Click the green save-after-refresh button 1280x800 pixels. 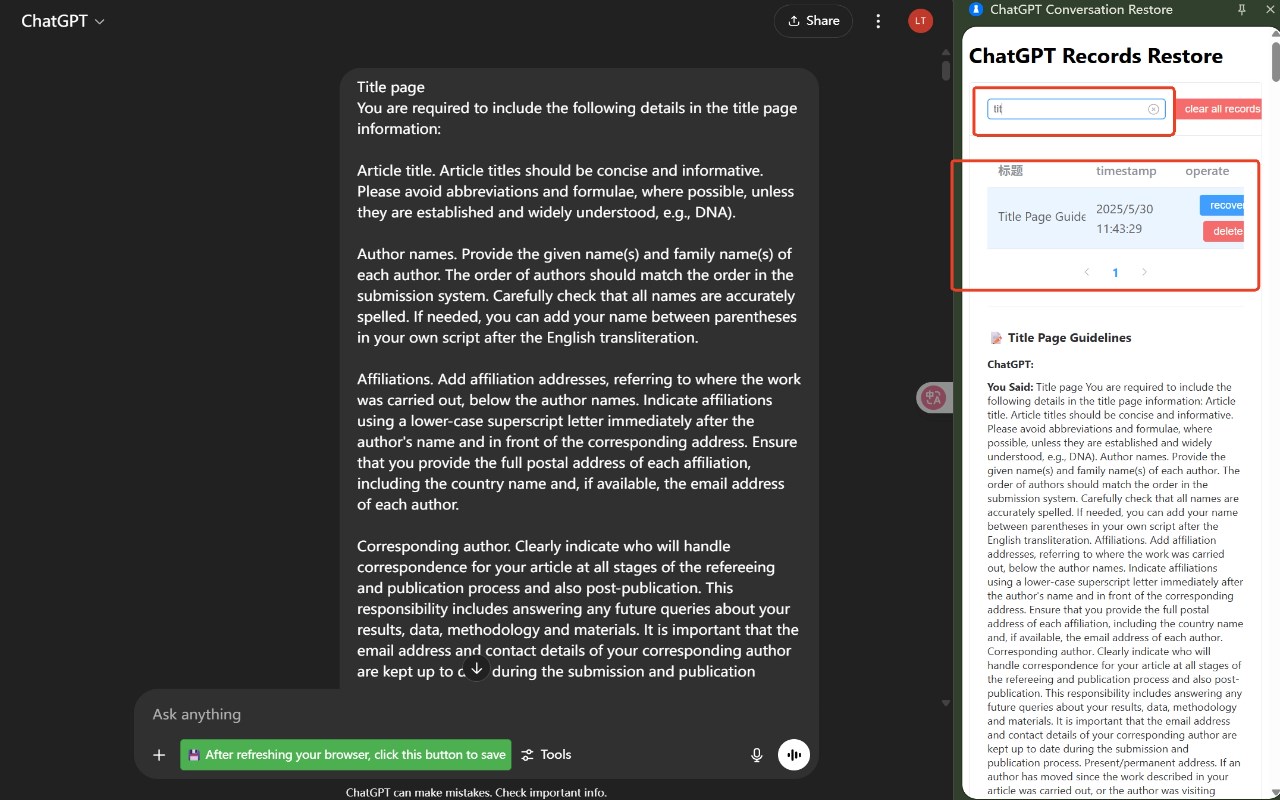click(346, 755)
